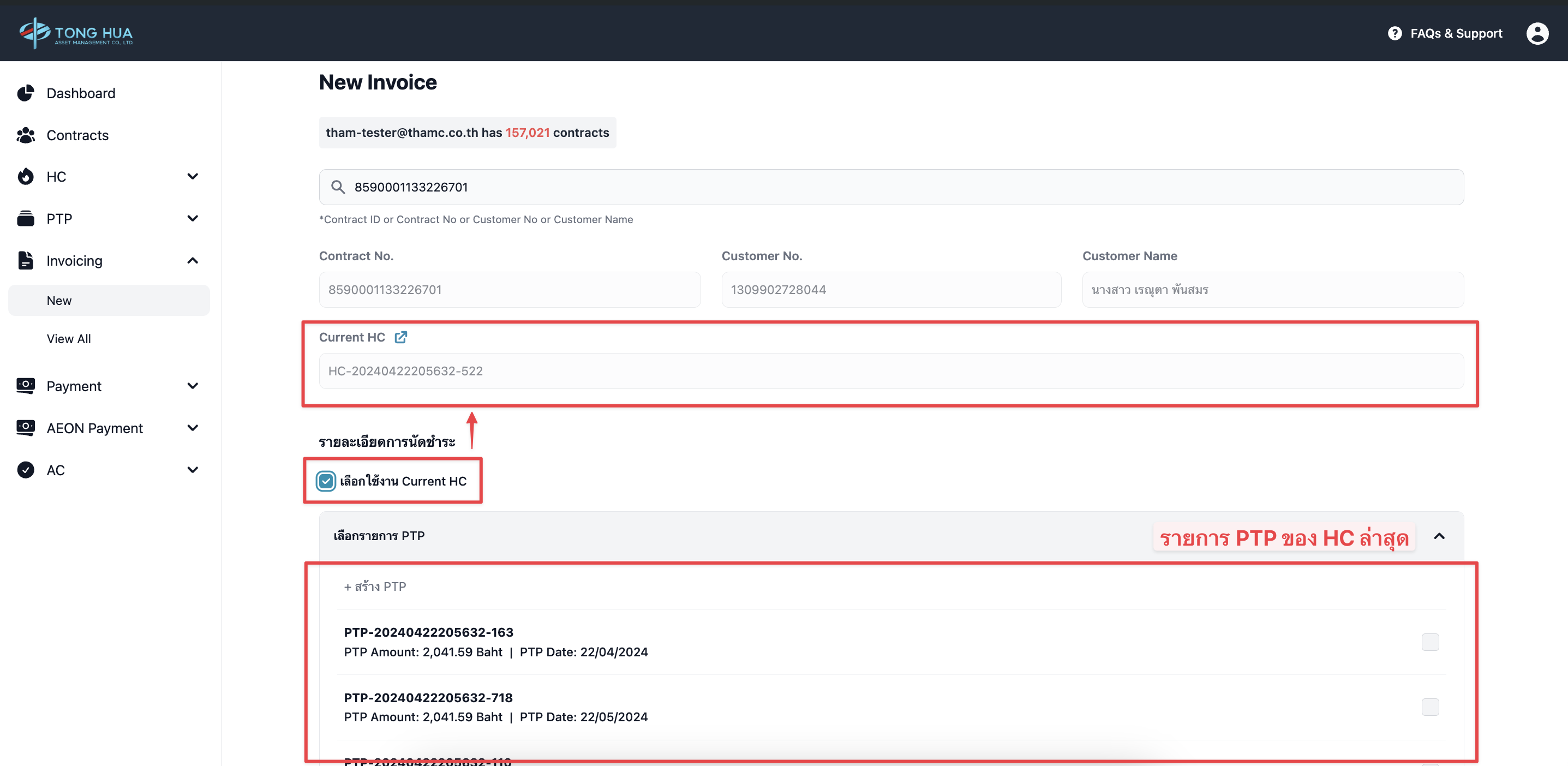Click the user account avatar icon
This screenshot has height=766, width=1568.
1537,33
